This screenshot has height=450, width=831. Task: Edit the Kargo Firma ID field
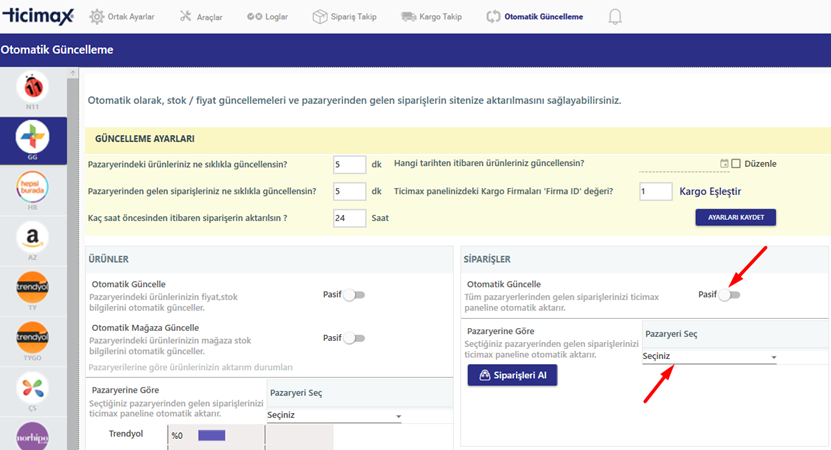click(x=656, y=191)
